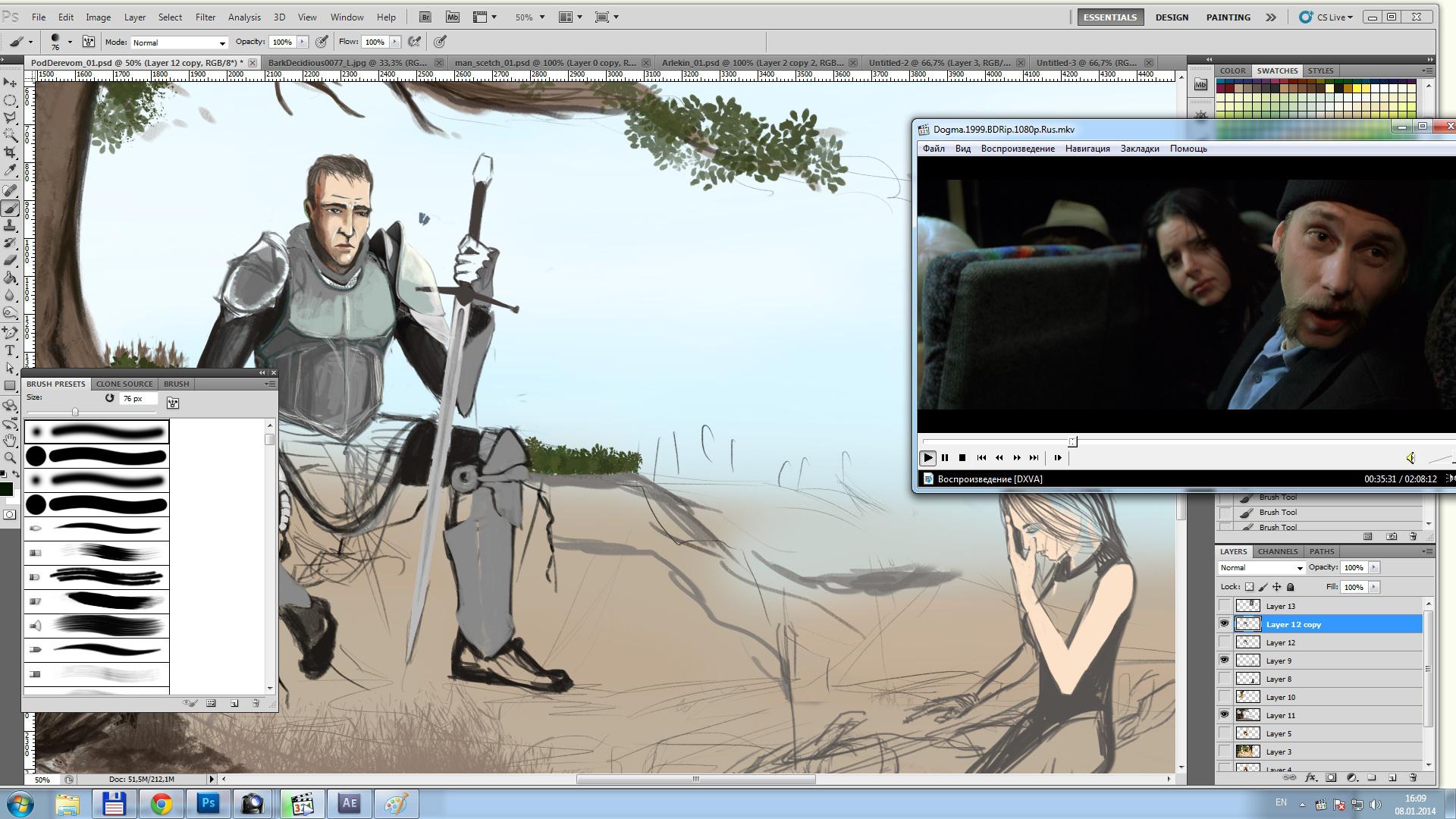The image size is (1456, 819).
Task: Enable airbrush mode in options bar
Action: click(x=415, y=42)
